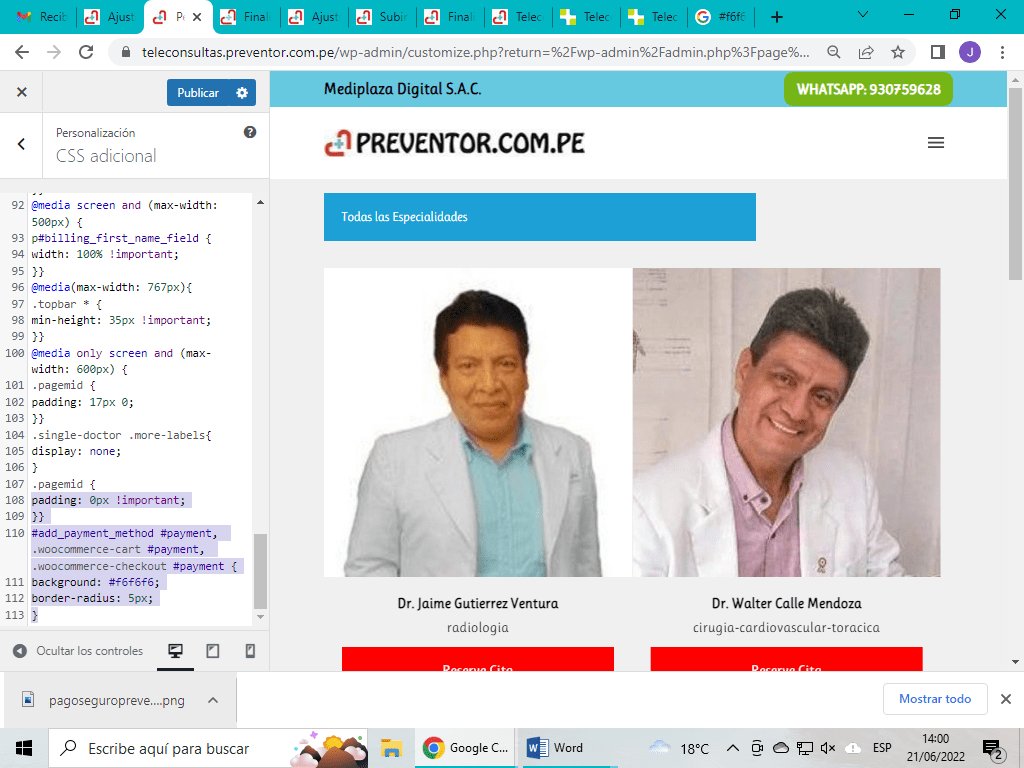Click the weather 18°C widget
The width and height of the screenshot is (1024, 768).
[x=679, y=748]
